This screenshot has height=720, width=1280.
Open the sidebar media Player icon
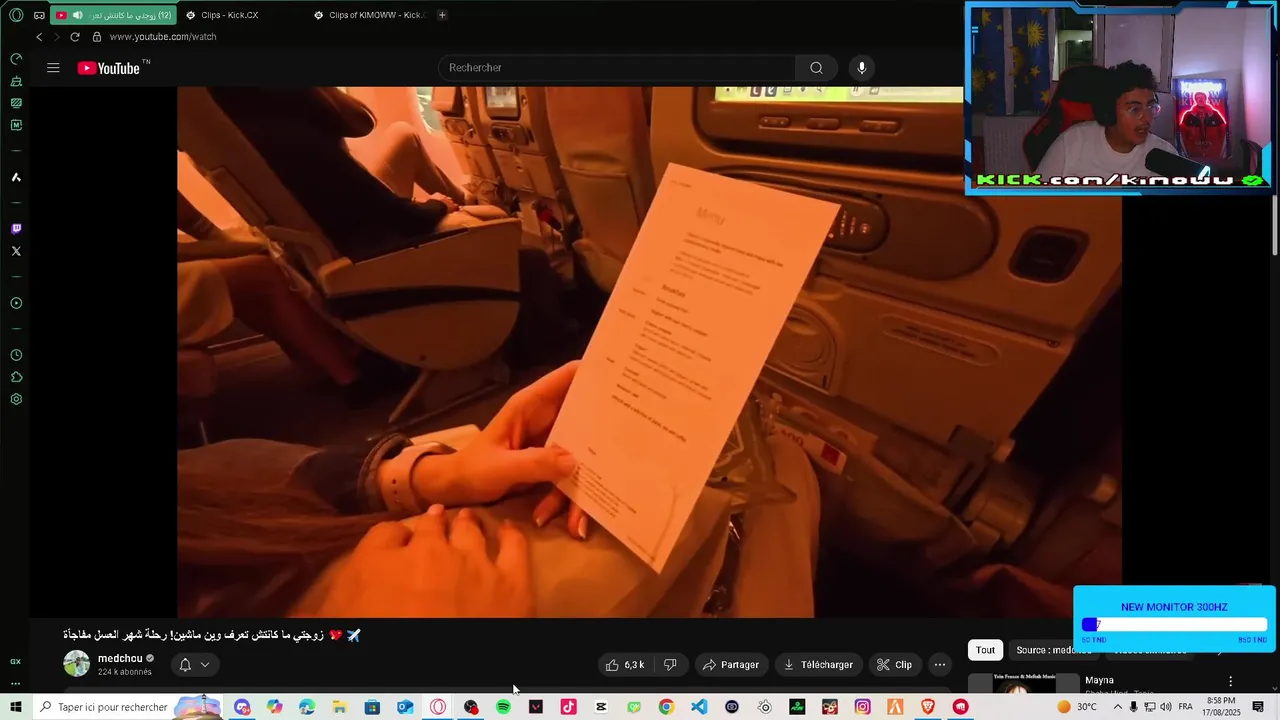click(x=16, y=303)
